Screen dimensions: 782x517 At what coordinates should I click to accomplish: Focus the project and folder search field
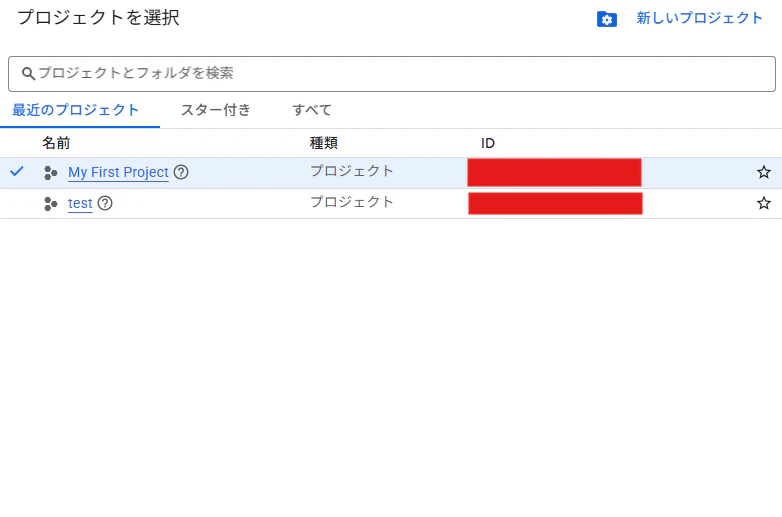coord(392,74)
